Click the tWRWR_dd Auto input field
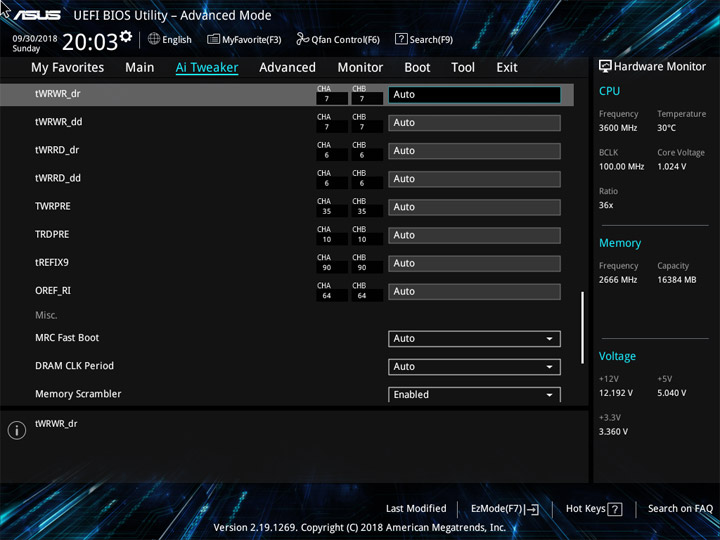The height and width of the screenshot is (540, 720). tap(474, 123)
